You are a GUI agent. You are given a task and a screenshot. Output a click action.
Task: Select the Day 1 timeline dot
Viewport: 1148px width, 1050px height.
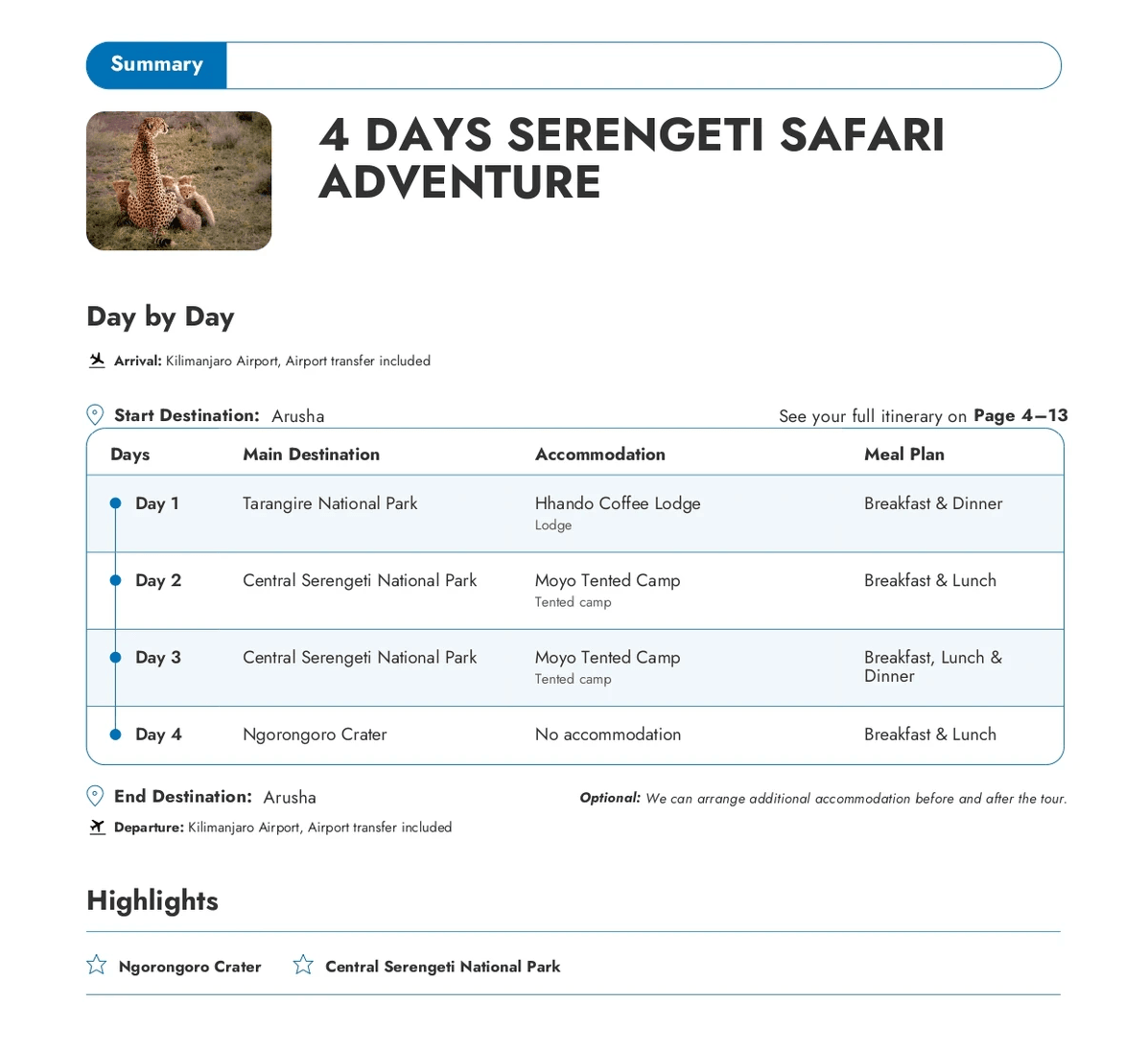[115, 503]
